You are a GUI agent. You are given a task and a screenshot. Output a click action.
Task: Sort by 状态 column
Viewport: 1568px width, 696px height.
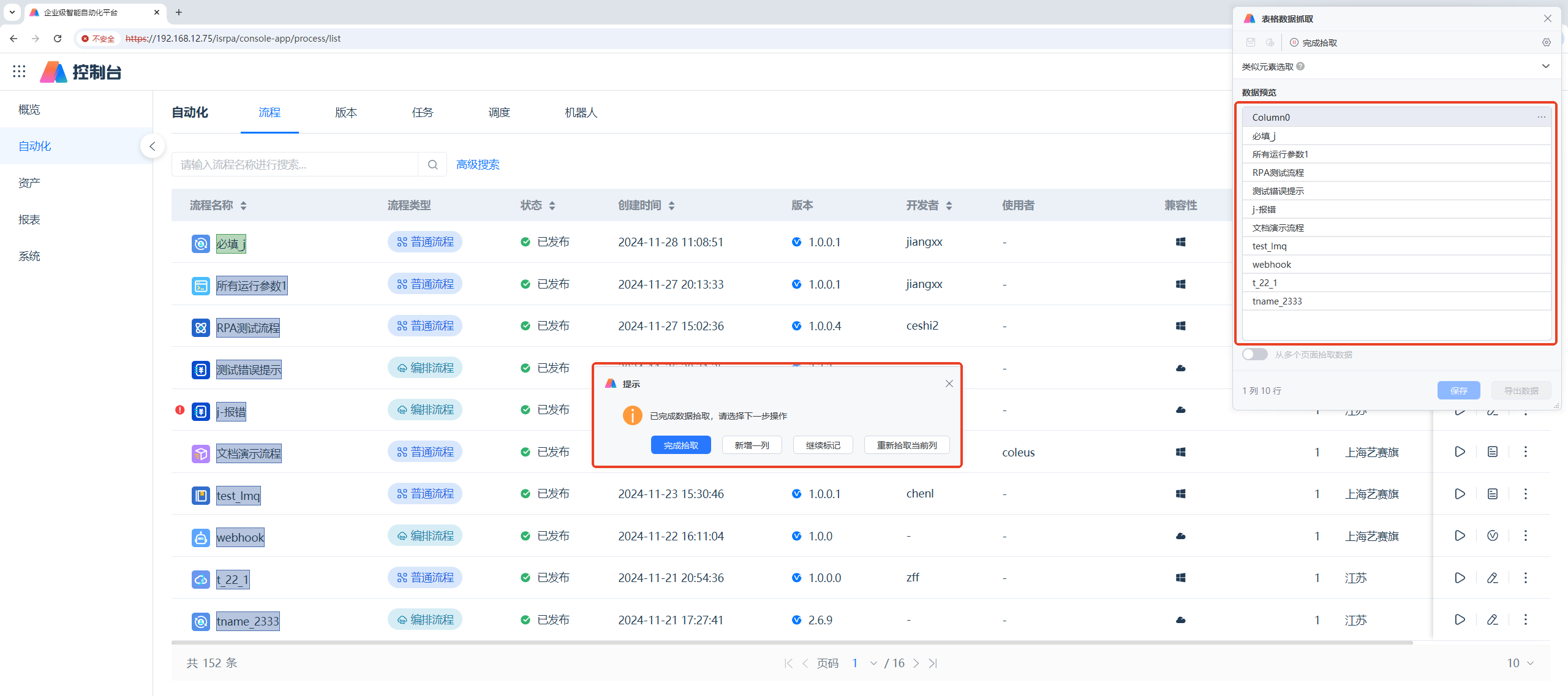pos(552,206)
